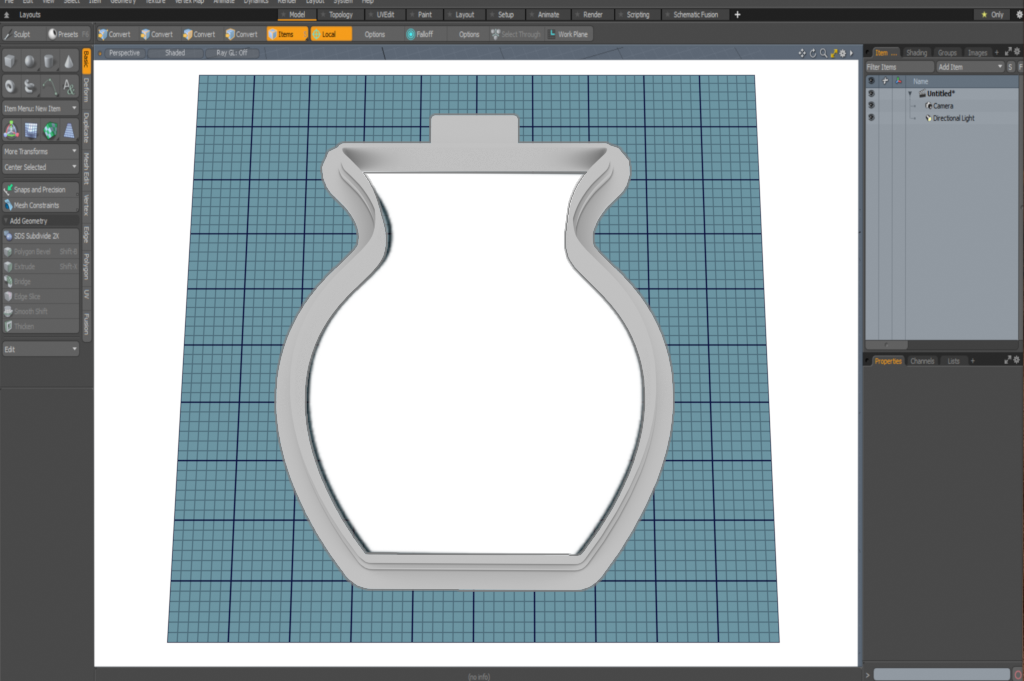
Task: Toggle visibility of the Camera item
Action: coord(870,105)
